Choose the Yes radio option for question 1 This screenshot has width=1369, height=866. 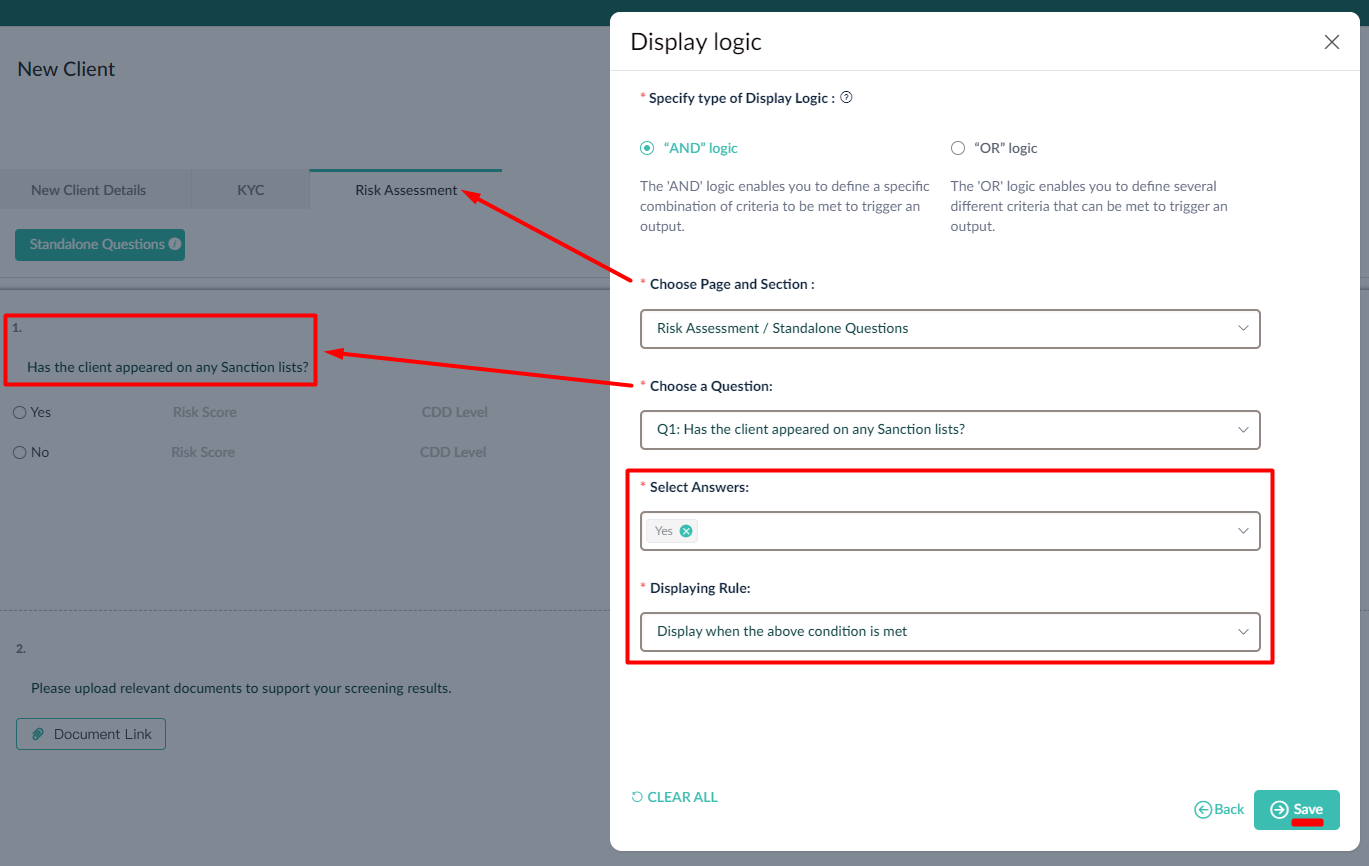click(20, 412)
